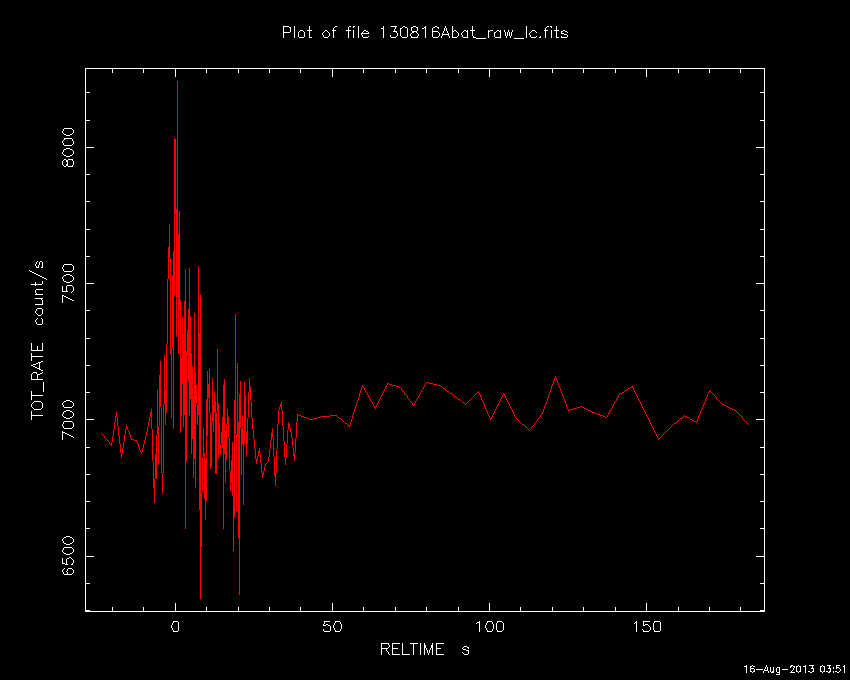
Task: Click the timestamp '16-Aug-2013 03:51'
Action: click(794, 669)
